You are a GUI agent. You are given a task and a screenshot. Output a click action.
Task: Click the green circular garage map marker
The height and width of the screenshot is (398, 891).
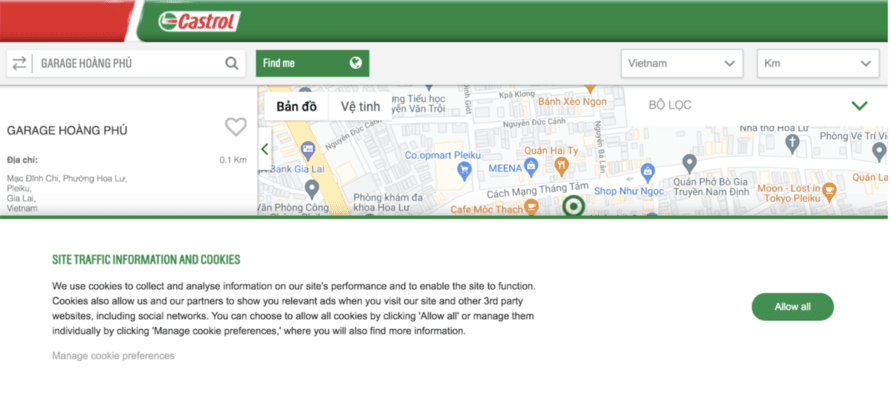[573, 206]
